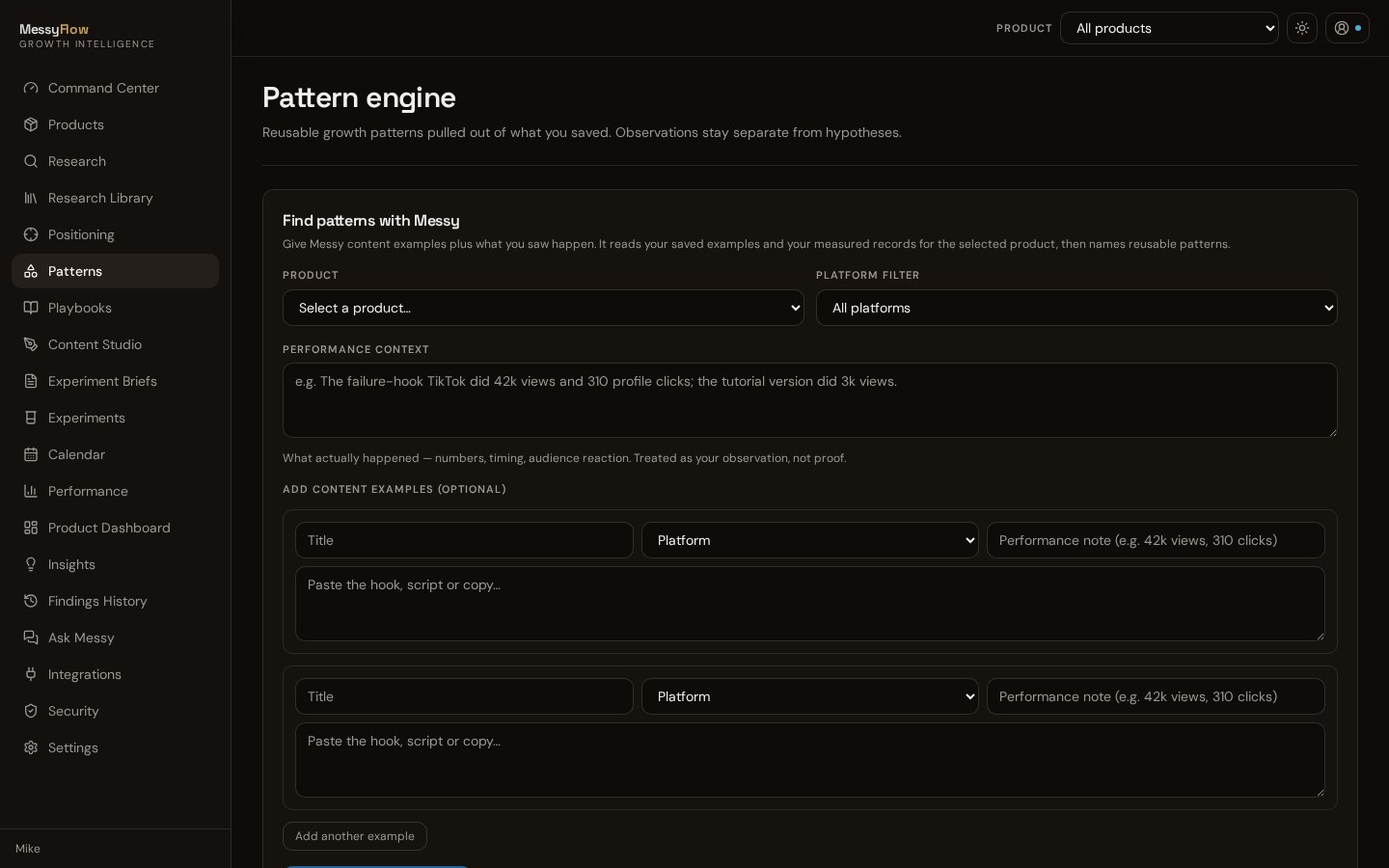Click the Calendar icon in sidebar
Screen dimensions: 1389x868
31,454
